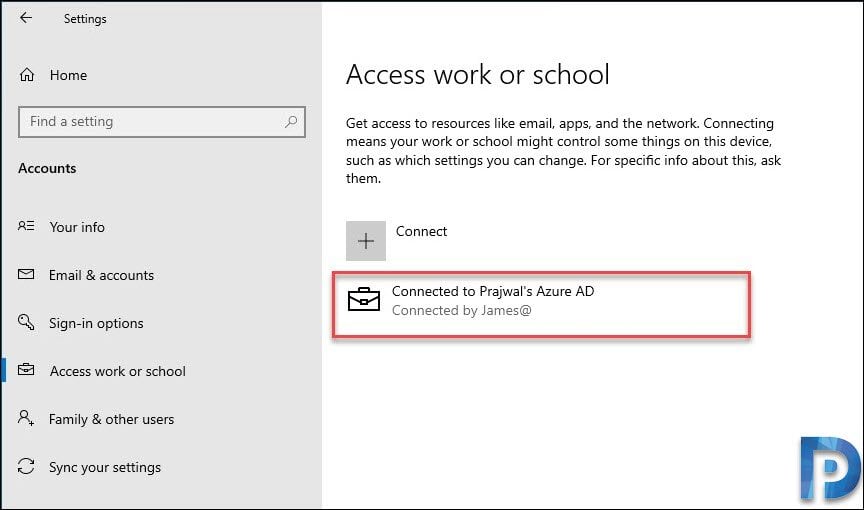Click the back arrow in Settings

coord(25,18)
